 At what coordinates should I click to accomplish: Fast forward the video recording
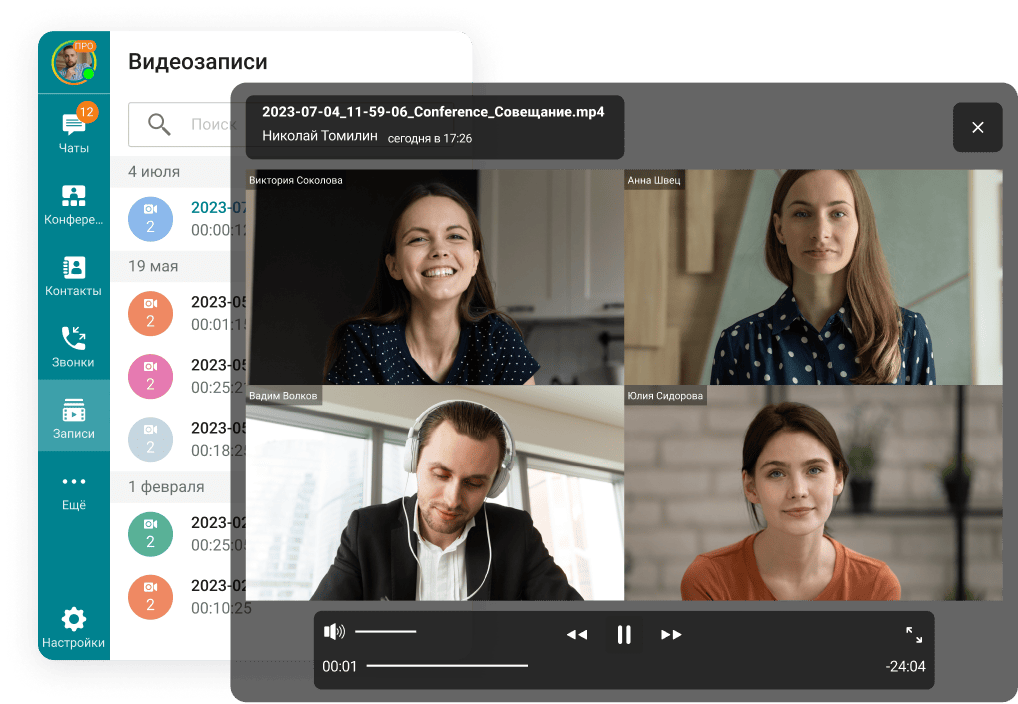pos(671,635)
